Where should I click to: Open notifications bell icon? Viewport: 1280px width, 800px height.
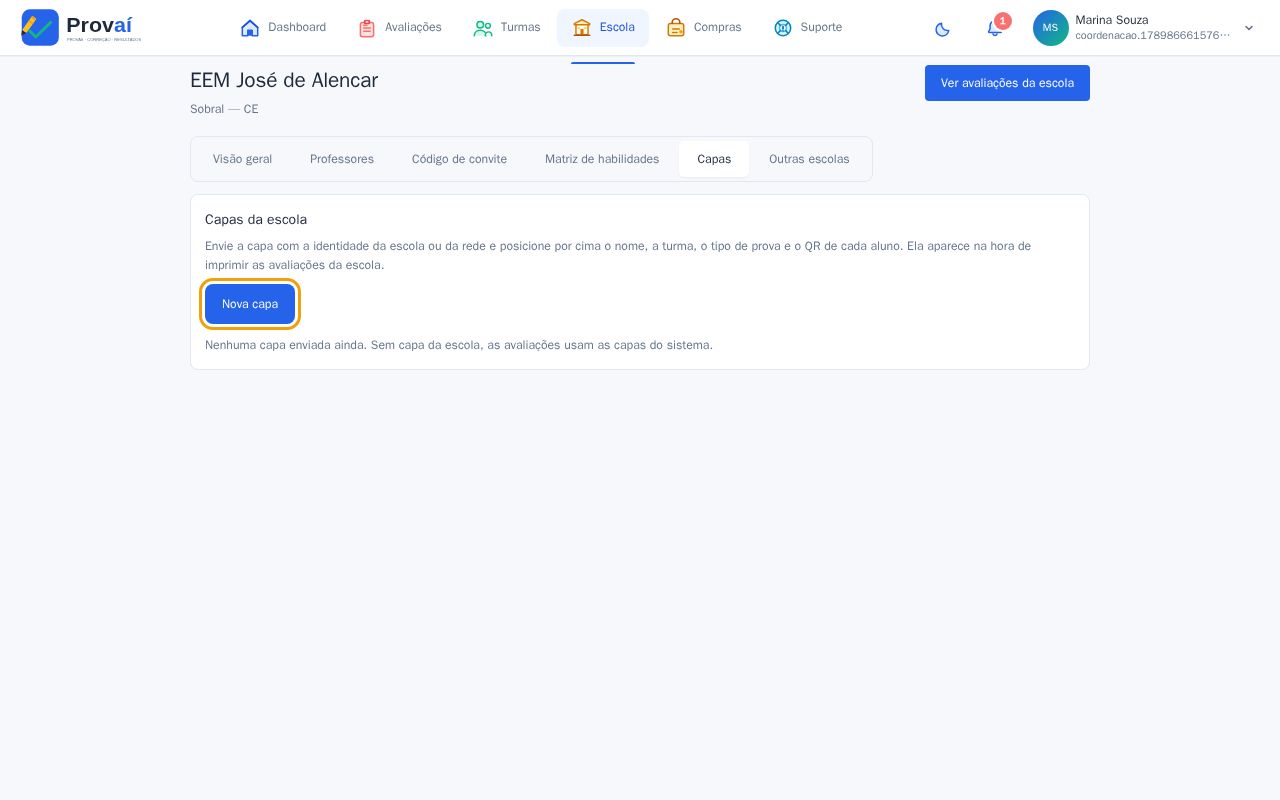point(994,28)
